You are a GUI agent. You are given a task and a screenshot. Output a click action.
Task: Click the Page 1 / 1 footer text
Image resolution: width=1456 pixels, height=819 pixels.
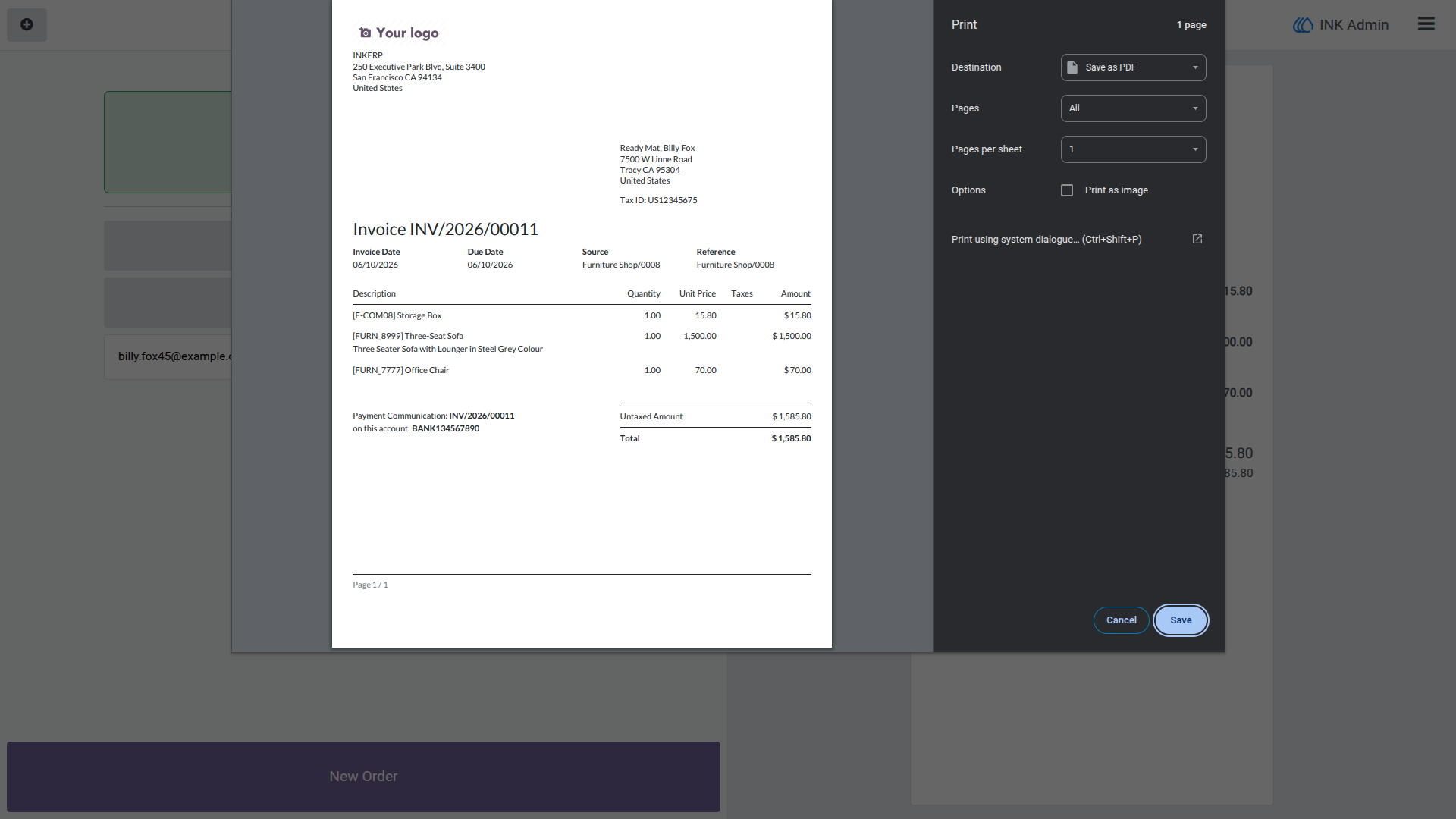pyautogui.click(x=370, y=585)
